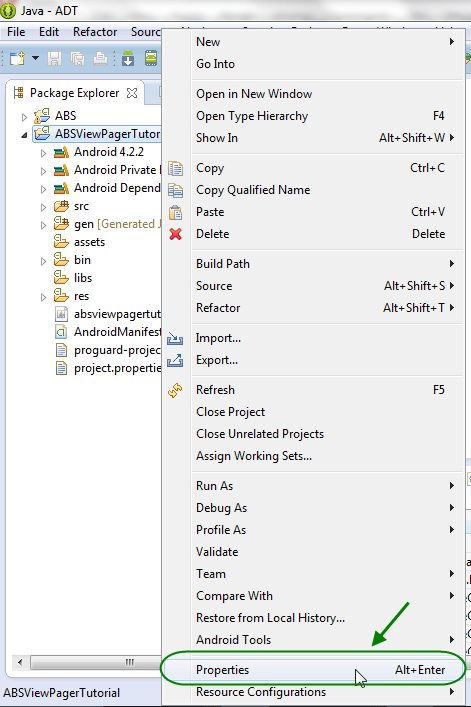The image size is (471, 707).
Task: Click the Android 4.2.2 library icon
Action: click(61, 152)
